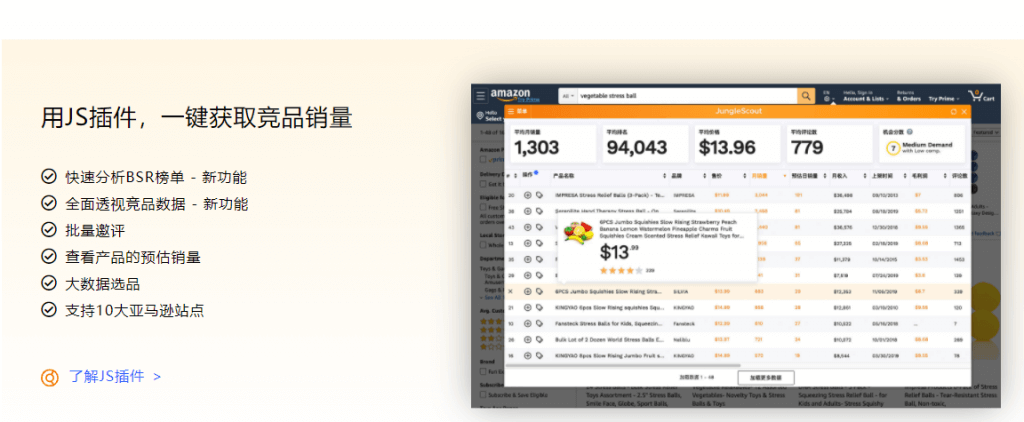Click the plus icon on Fansteck Stress Balls row
Viewport: 1024px width, 422px height.
coord(528,323)
